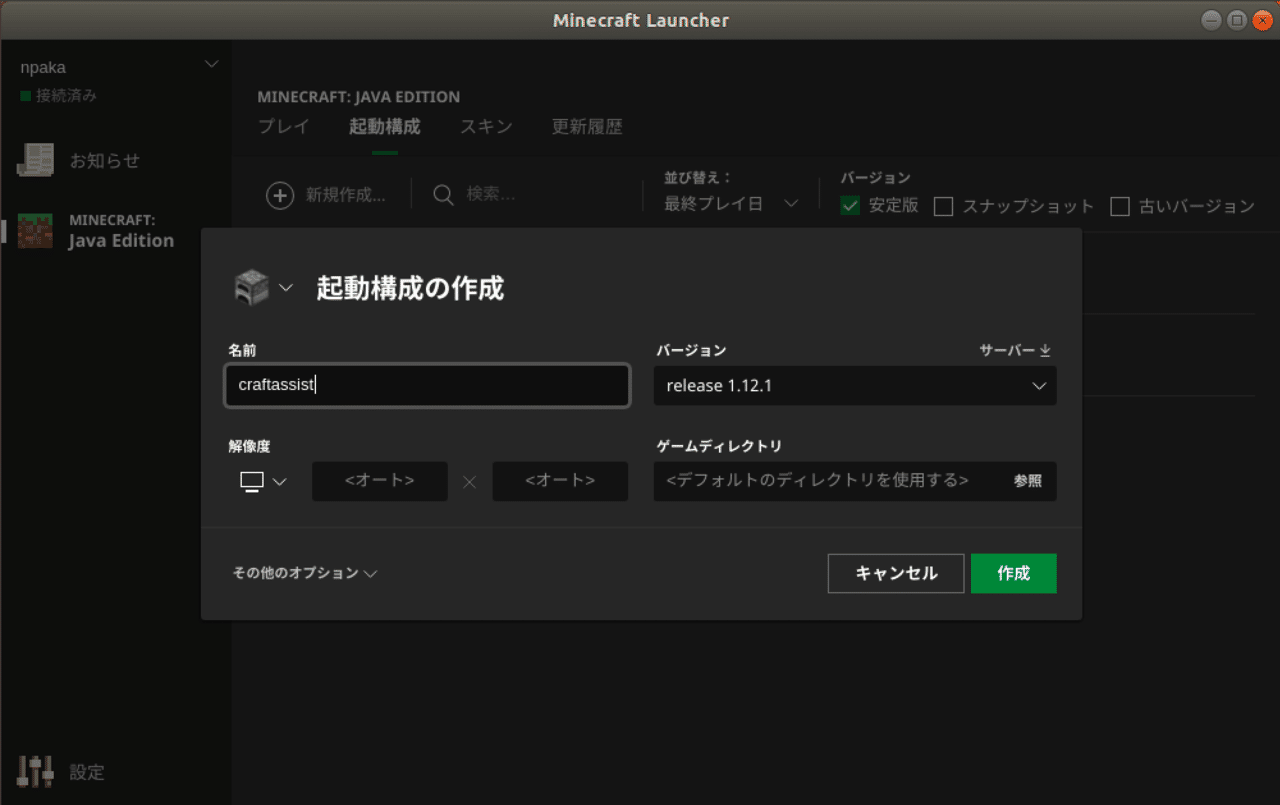Image resolution: width=1280 pixels, height=805 pixels.
Task: Open launcher settings via the 設定 sliders icon
Action: tap(35, 771)
